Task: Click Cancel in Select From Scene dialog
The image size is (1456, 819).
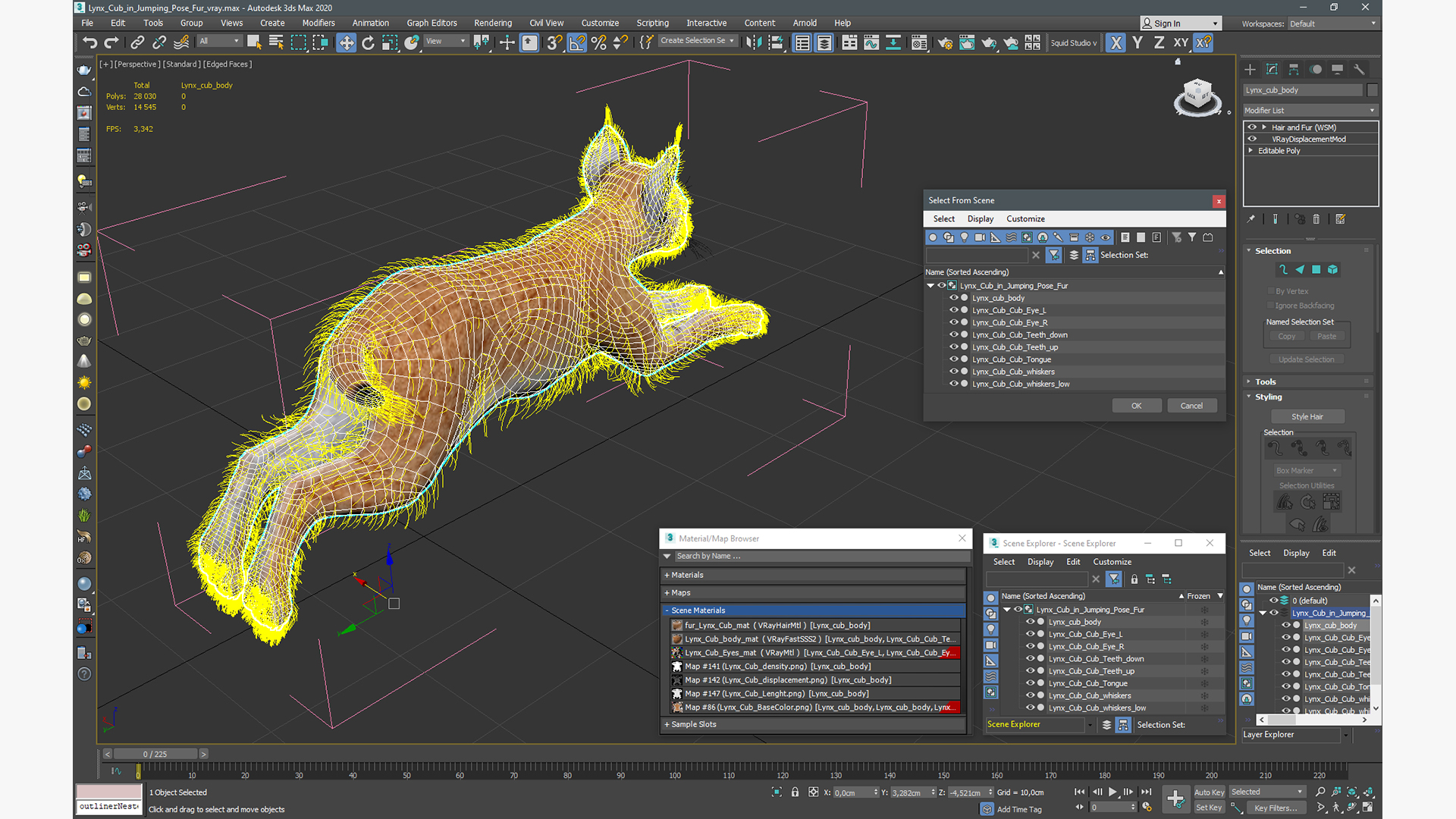Action: click(1191, 406)
